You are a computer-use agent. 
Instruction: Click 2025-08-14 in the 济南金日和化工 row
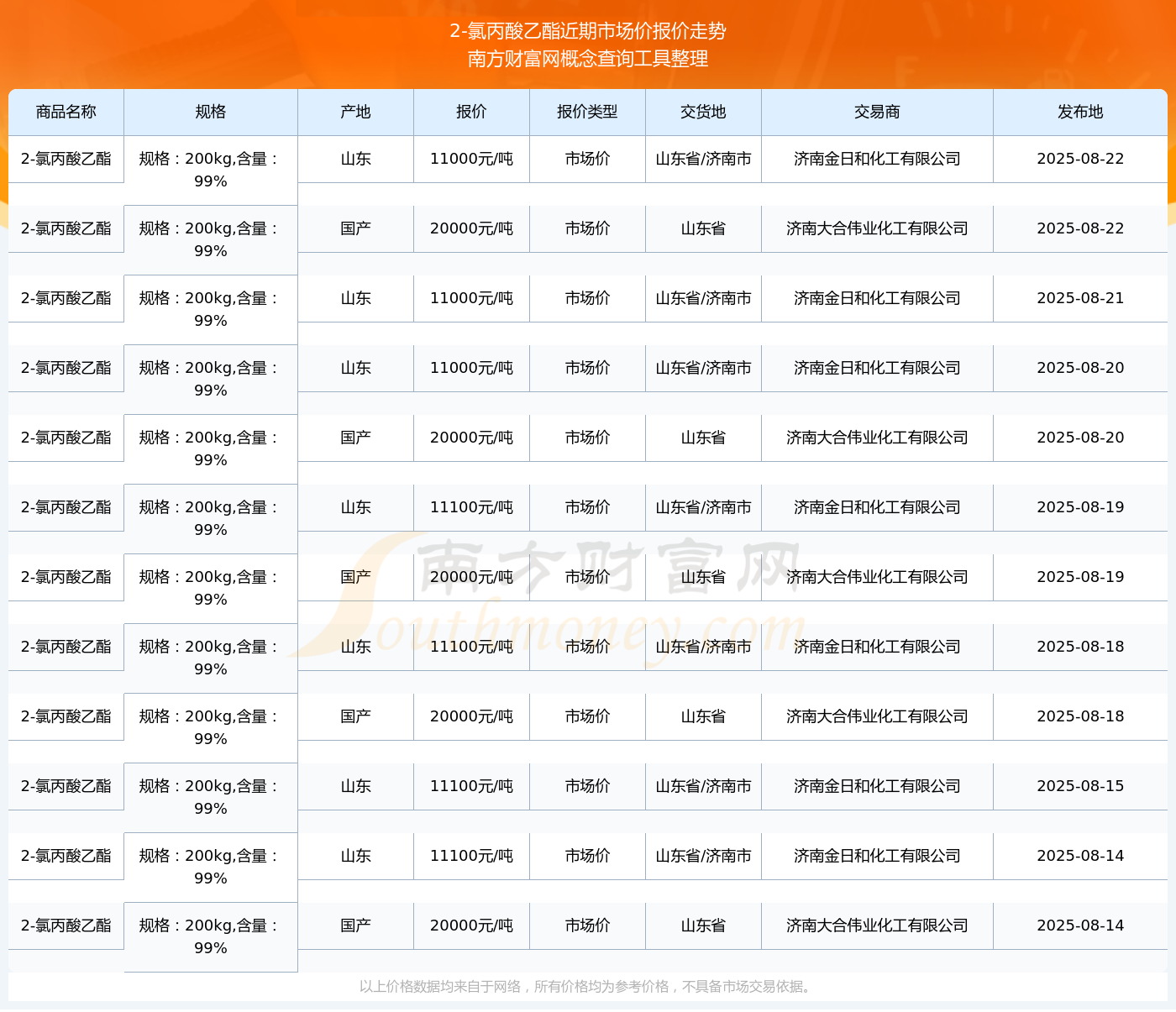pos(1080,856)
